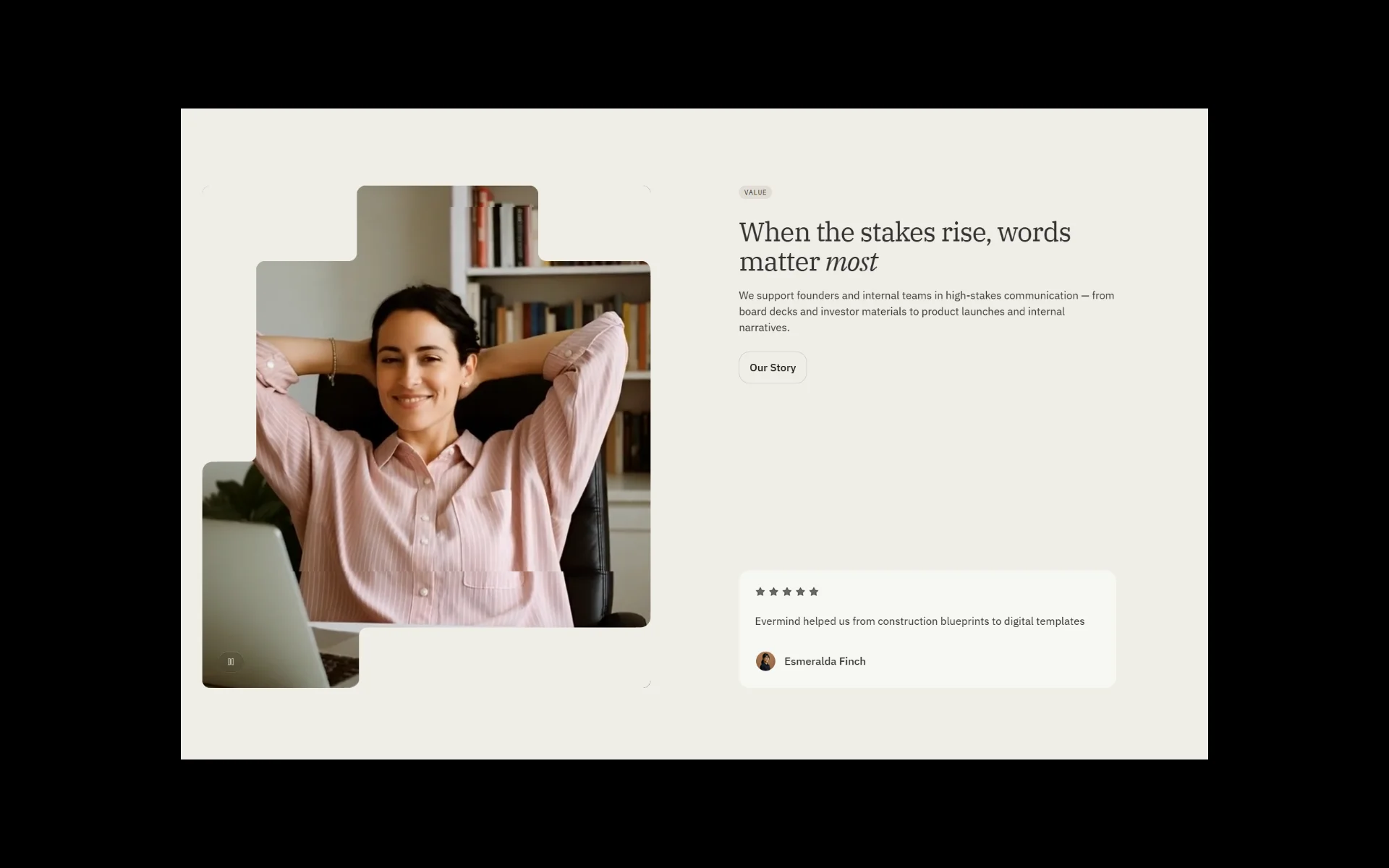This screenshot has width=1389, height=868.
Task: Click the italic word 'most'
Action: click(x=851, y=262)
